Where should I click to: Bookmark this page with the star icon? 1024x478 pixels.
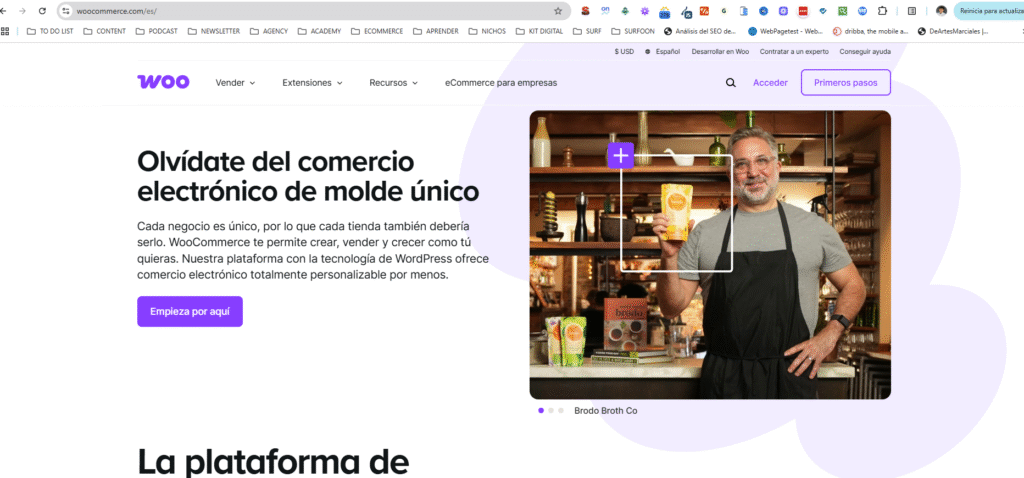tap(558, 11)
